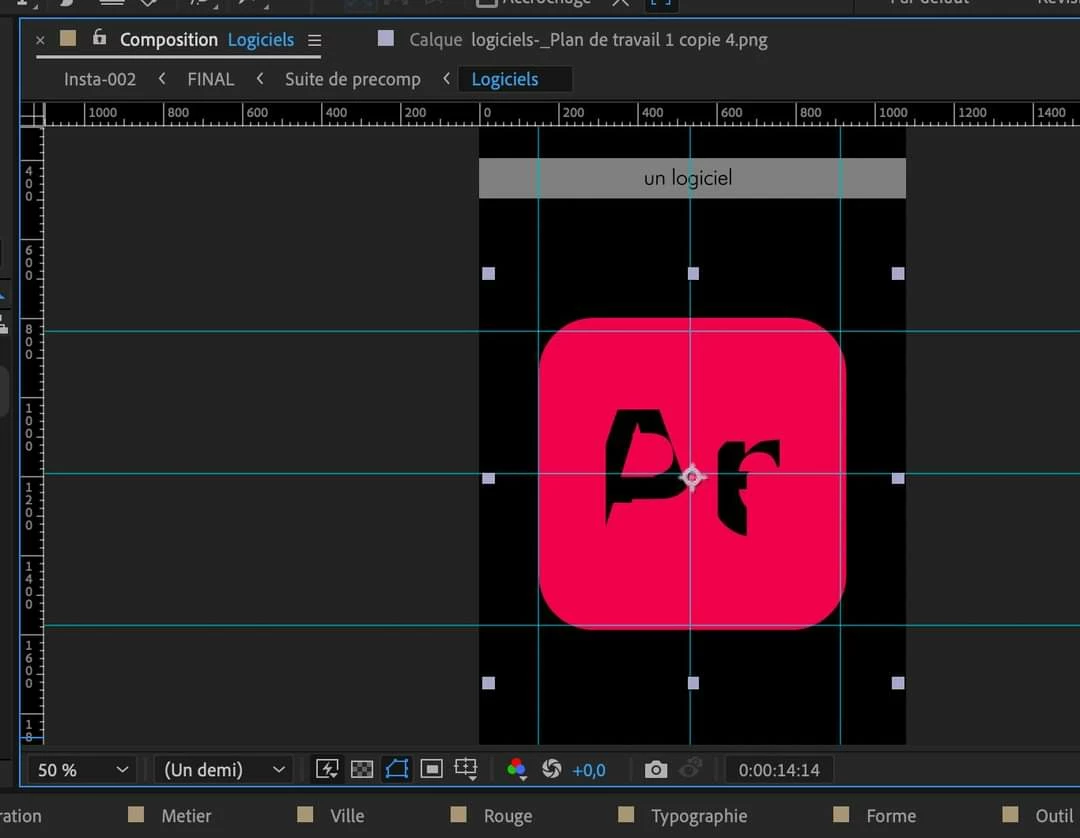Select the bottom-right layer transform handle
This screenshot has height=838, width=1080.
tap(898, 683)
